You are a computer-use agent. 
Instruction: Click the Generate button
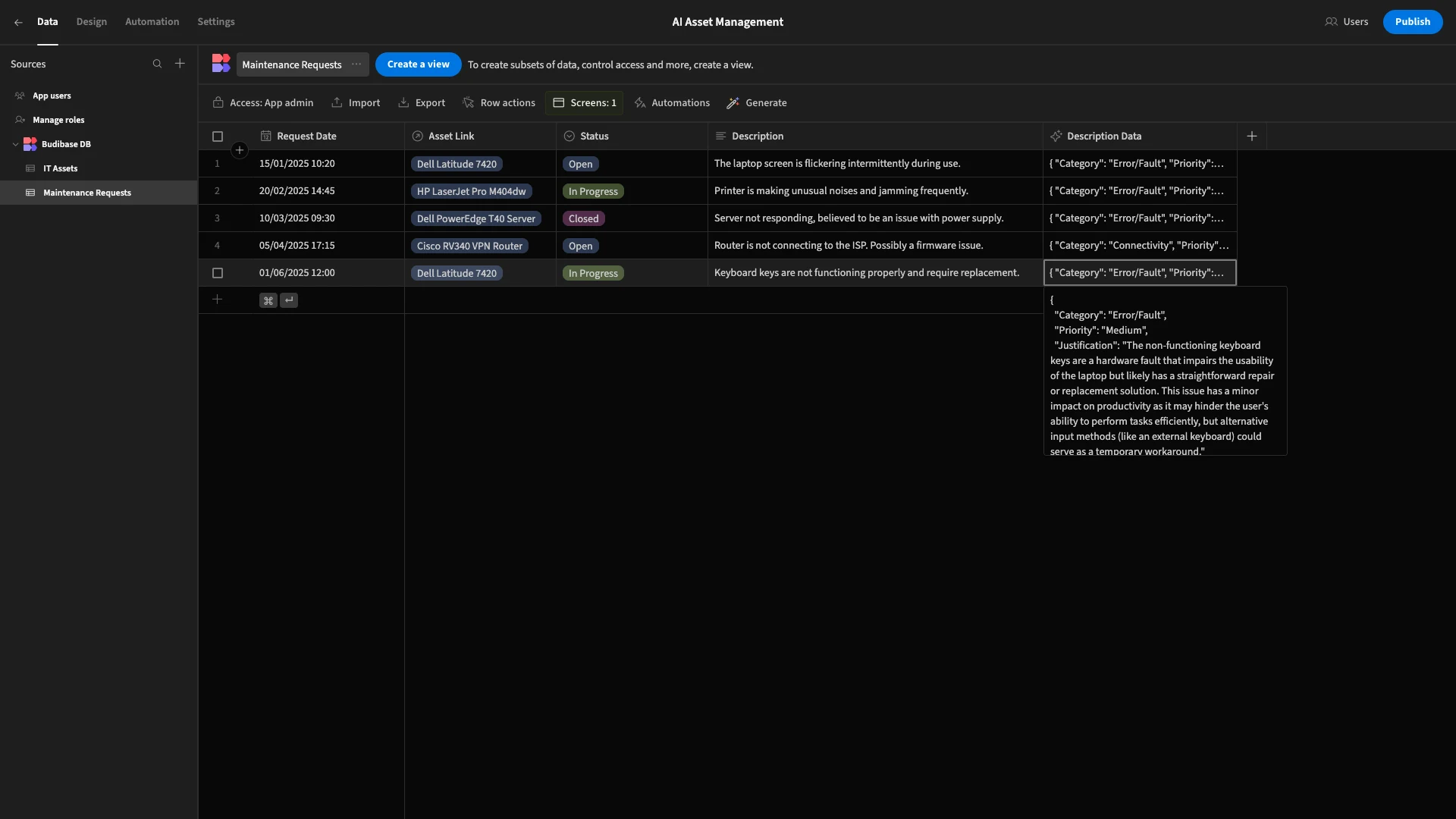pyautogui.click(x=756, y=103)
